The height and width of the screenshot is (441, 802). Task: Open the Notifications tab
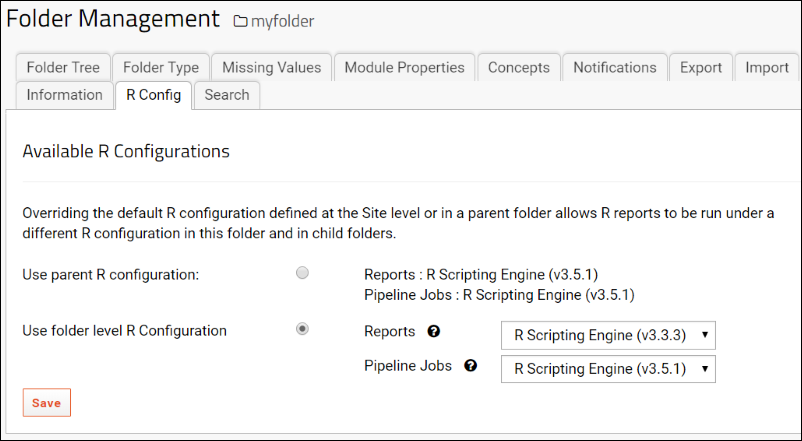(x=614, y=68)
